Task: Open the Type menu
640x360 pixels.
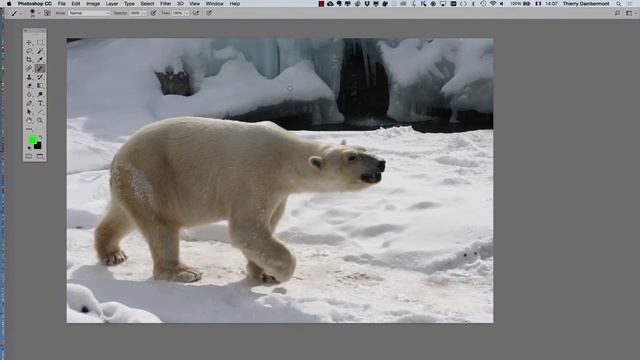Action: (129, 4)
